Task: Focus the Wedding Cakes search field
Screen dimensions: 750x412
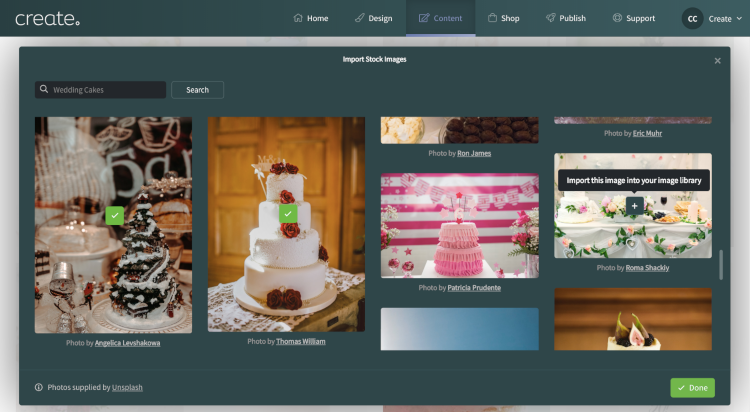Action: point(100,89)
